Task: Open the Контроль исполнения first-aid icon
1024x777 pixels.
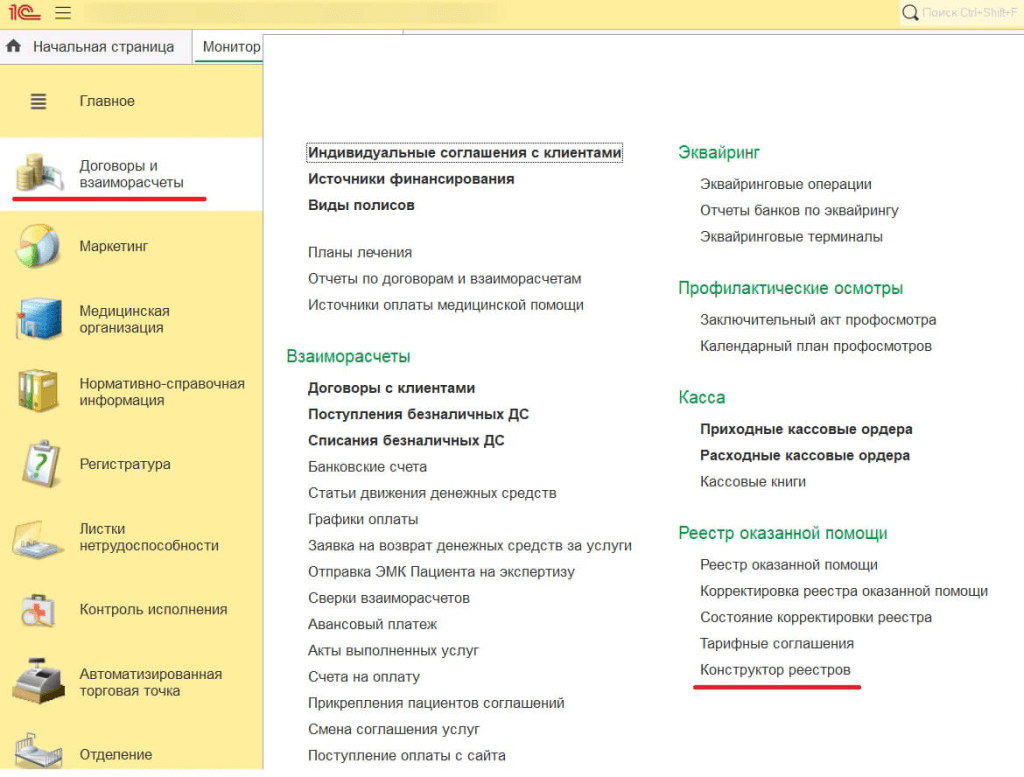Action: coord(38,609)
